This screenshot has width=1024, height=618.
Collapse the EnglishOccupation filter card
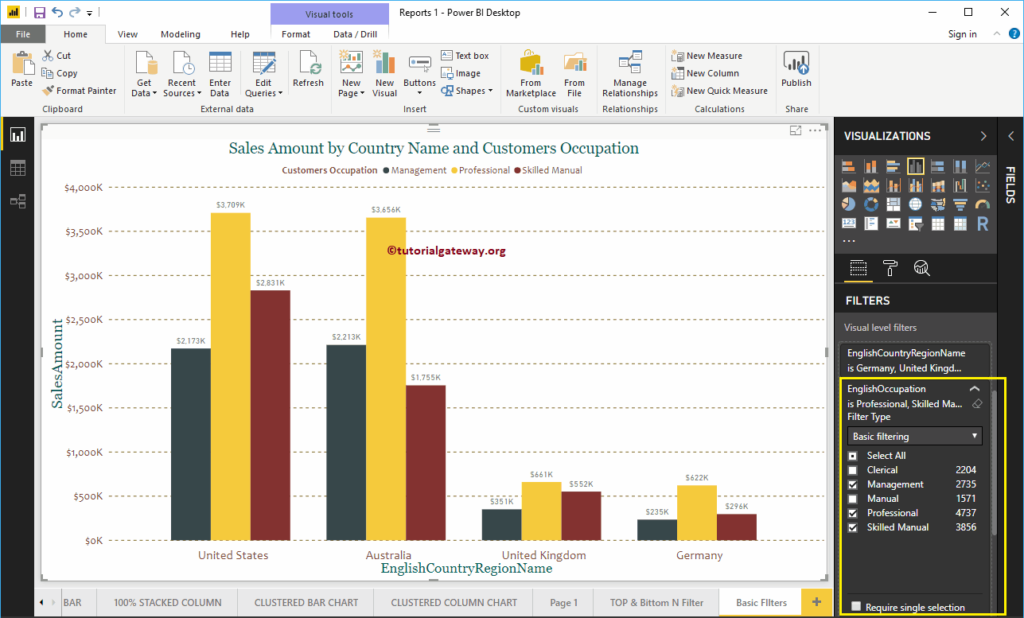(974, 389)
